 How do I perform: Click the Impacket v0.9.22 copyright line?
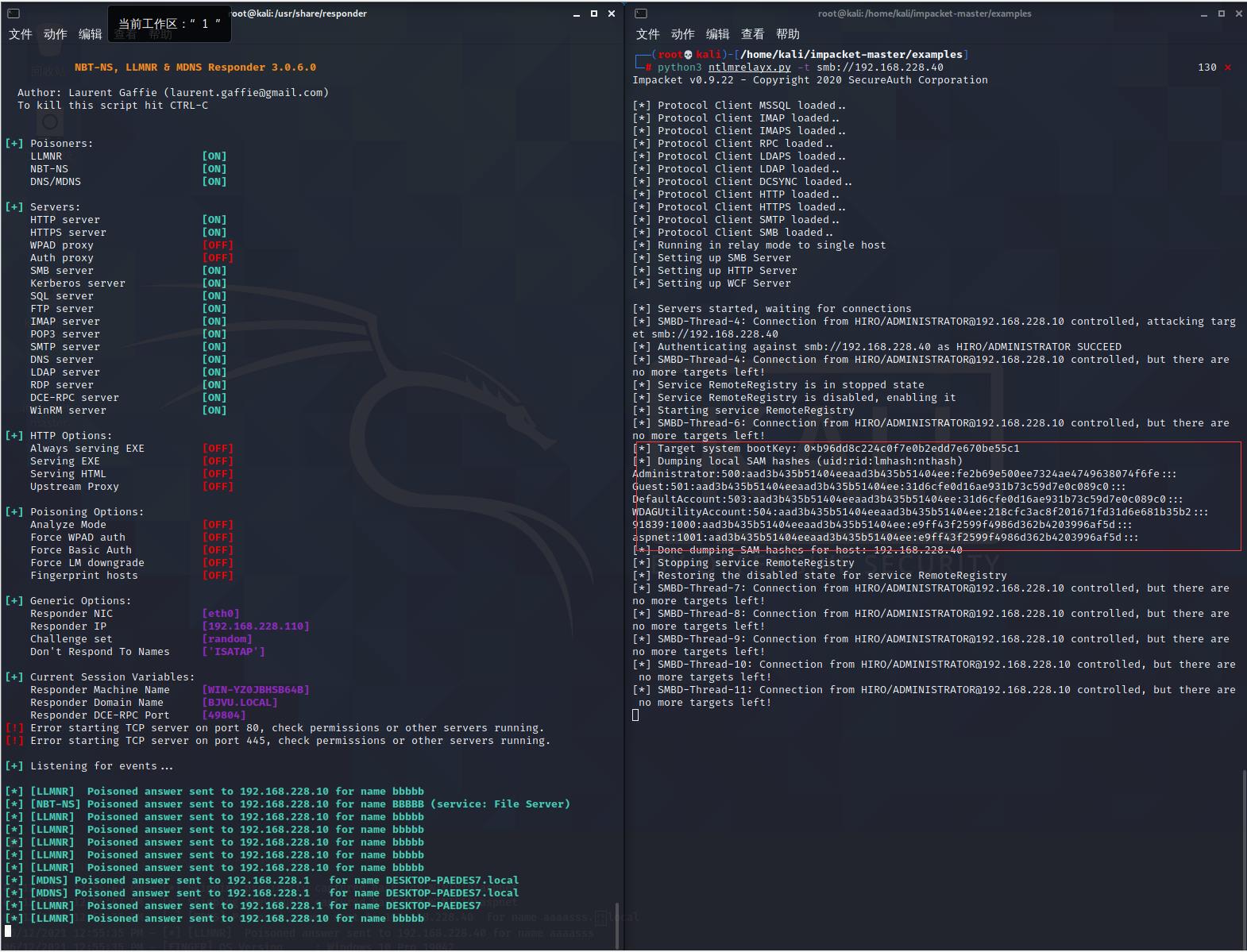[810, 80]
